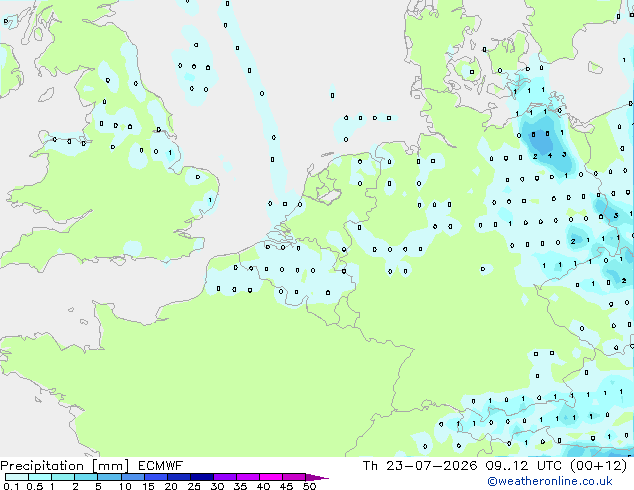The width and height of the screenshot is (634, 490).
Task: Pick the 15–20 mm legend color swatch
Action: click(x=156, y=477)
